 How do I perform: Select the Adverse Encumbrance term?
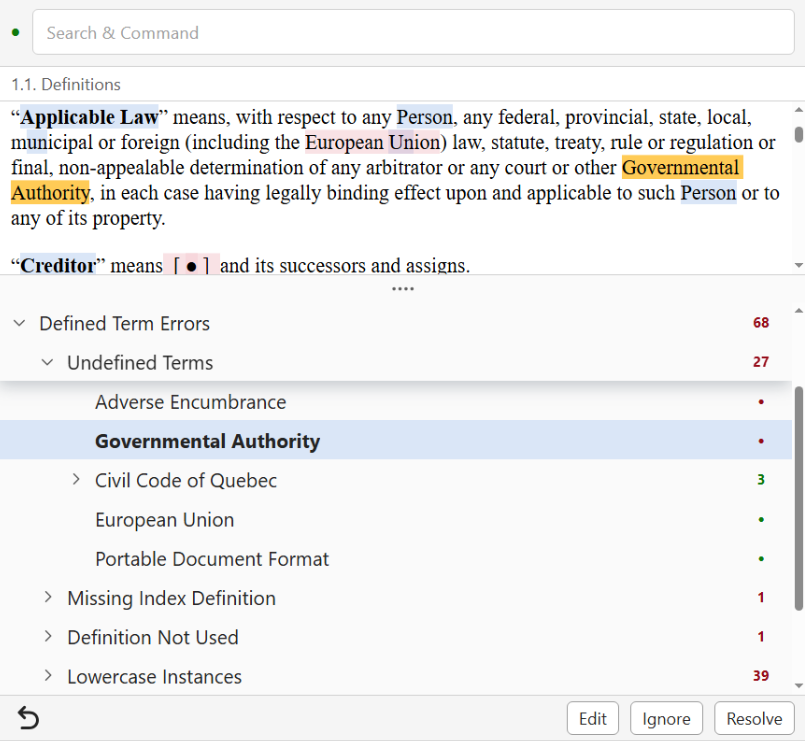point(396,402)
